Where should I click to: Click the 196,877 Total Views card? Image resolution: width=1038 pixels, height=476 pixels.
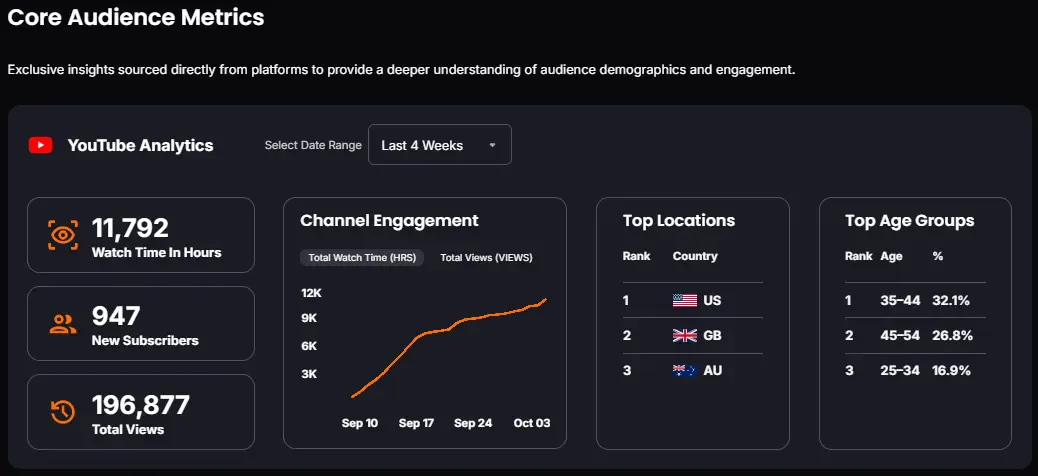point(140,412)
